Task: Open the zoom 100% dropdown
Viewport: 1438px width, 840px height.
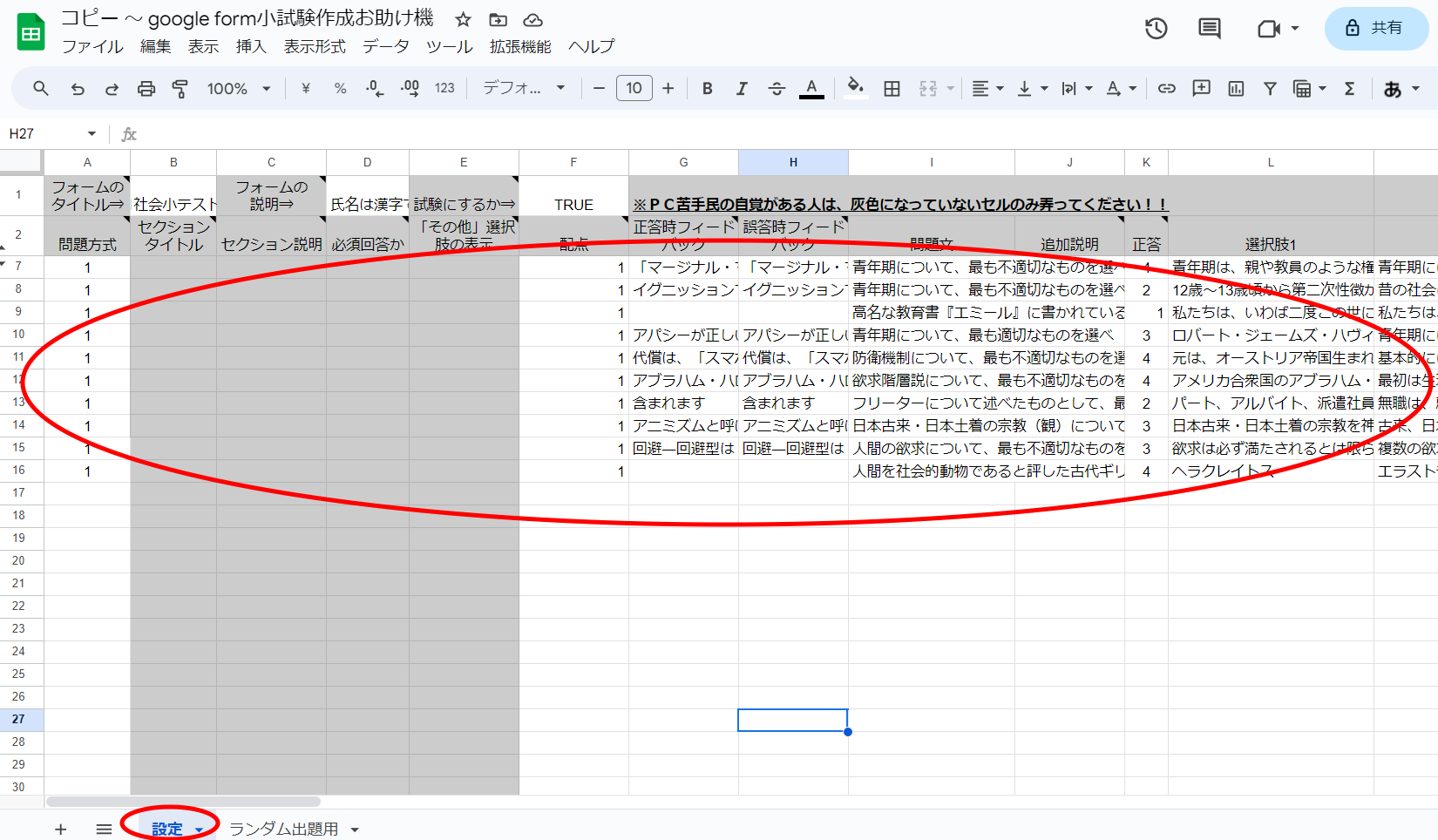Action: (239, 88)
